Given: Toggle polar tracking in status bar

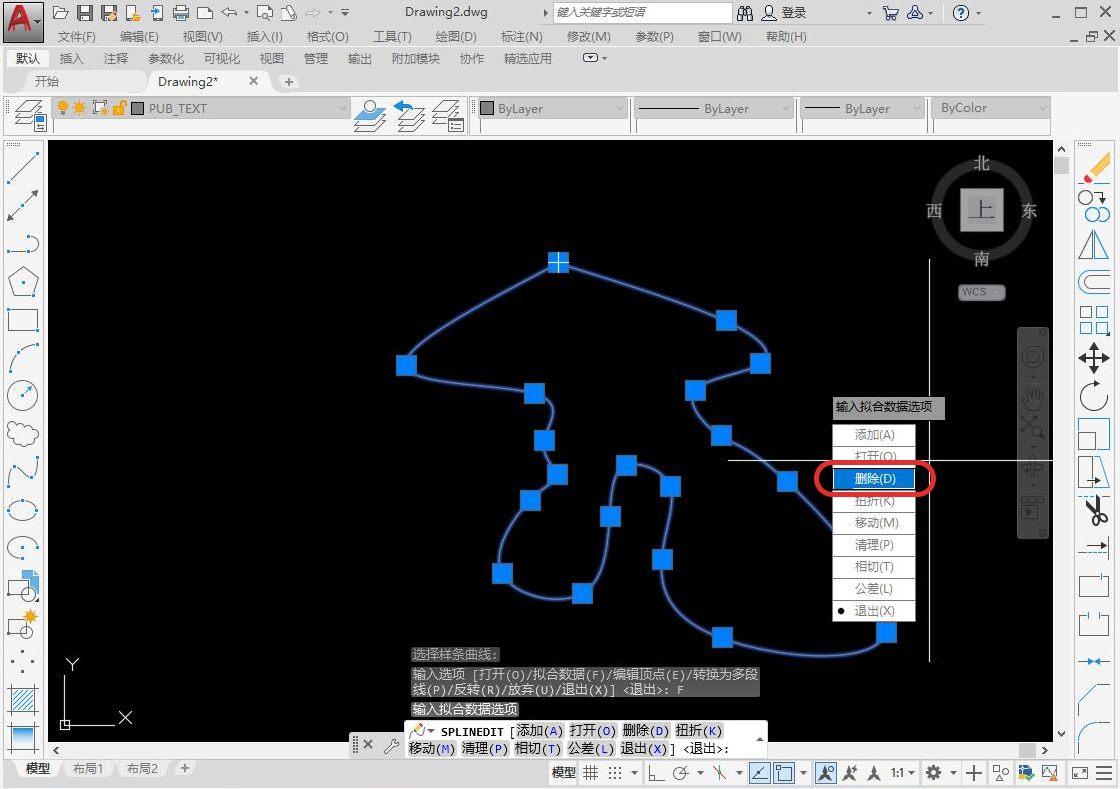Looking at the screenshot, I should coord(681,773).
